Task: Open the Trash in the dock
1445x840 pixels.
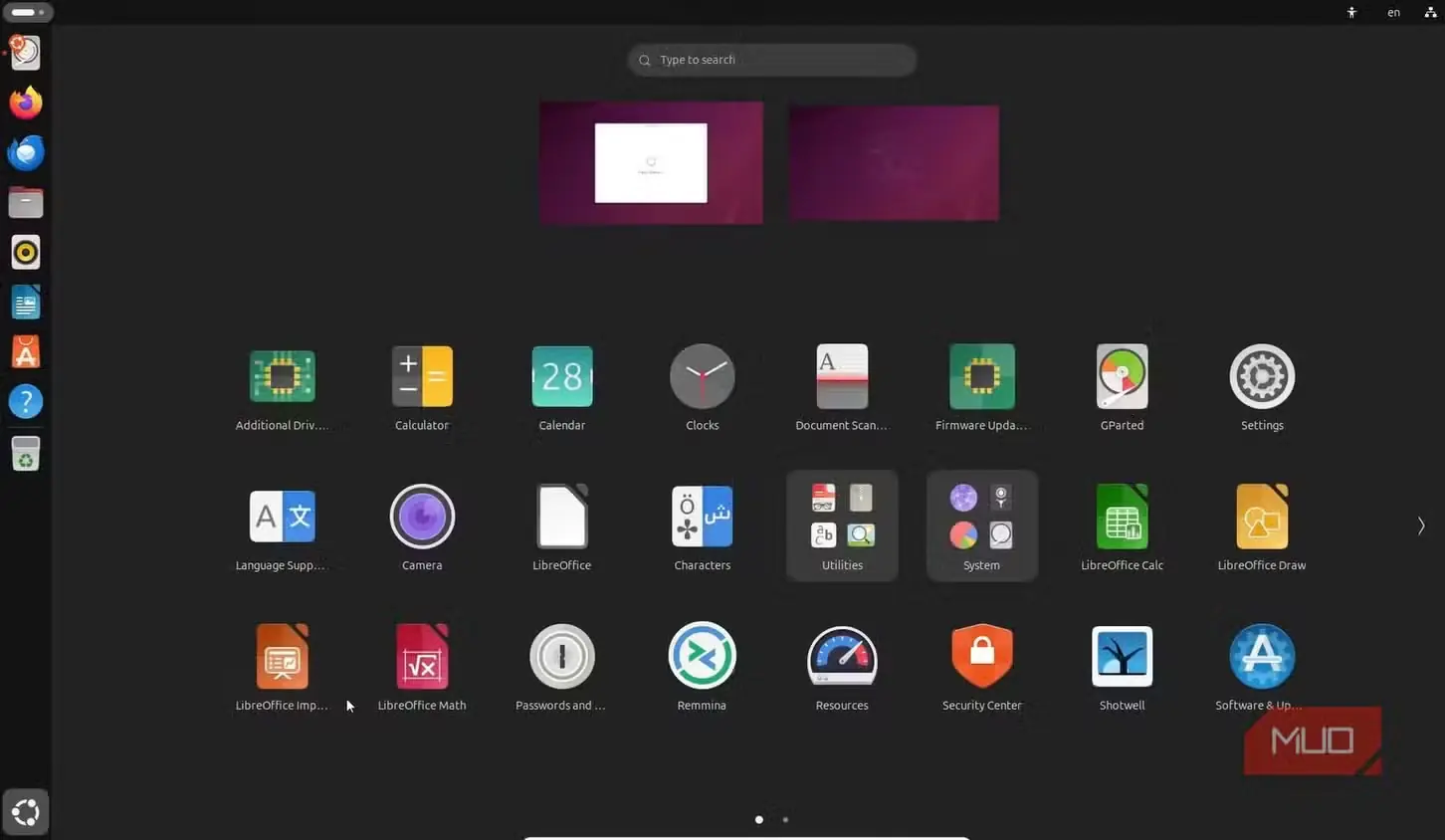Action: point(26,453)
